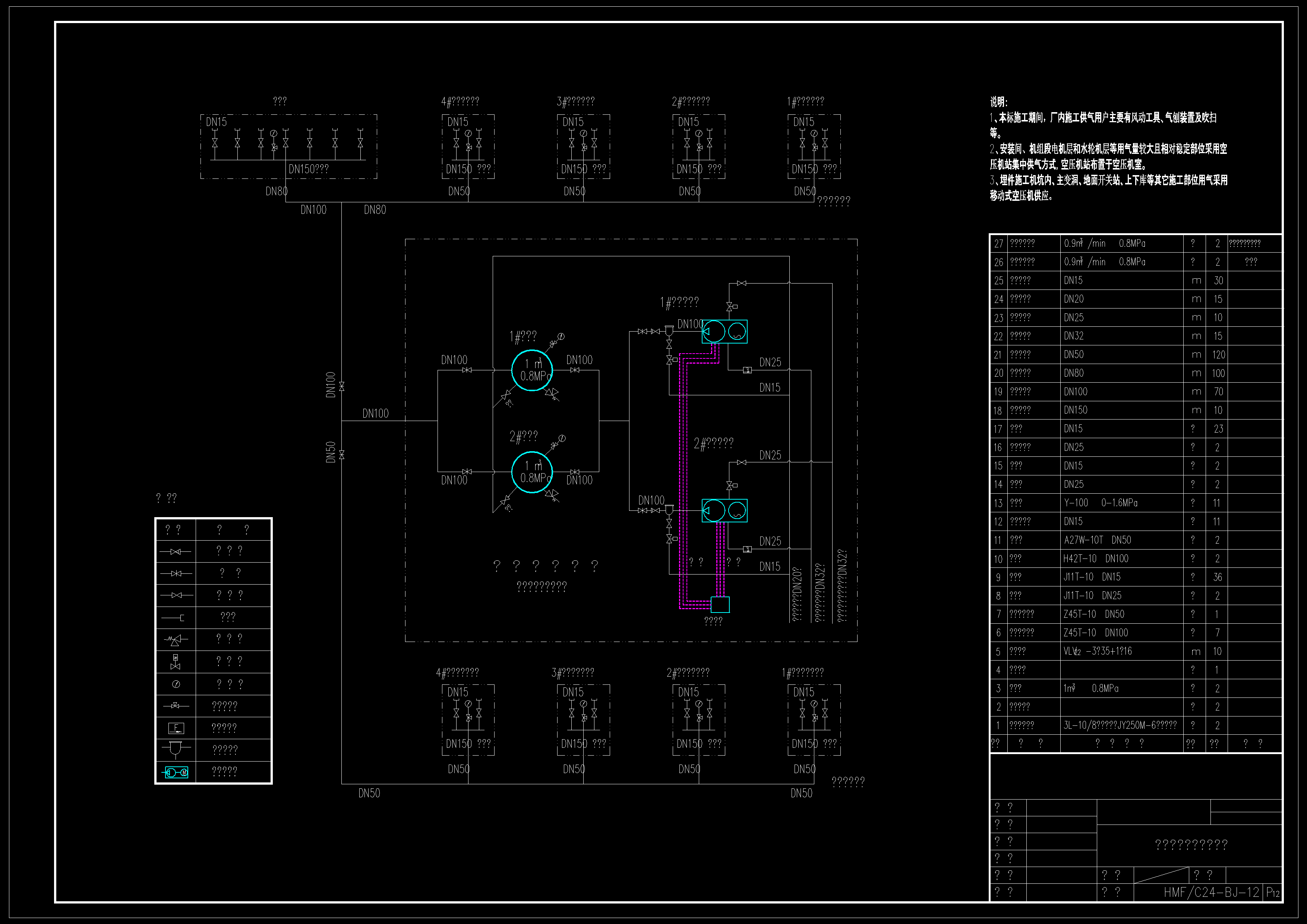Select the safety valve right of 2# tank

pos(552,496)
